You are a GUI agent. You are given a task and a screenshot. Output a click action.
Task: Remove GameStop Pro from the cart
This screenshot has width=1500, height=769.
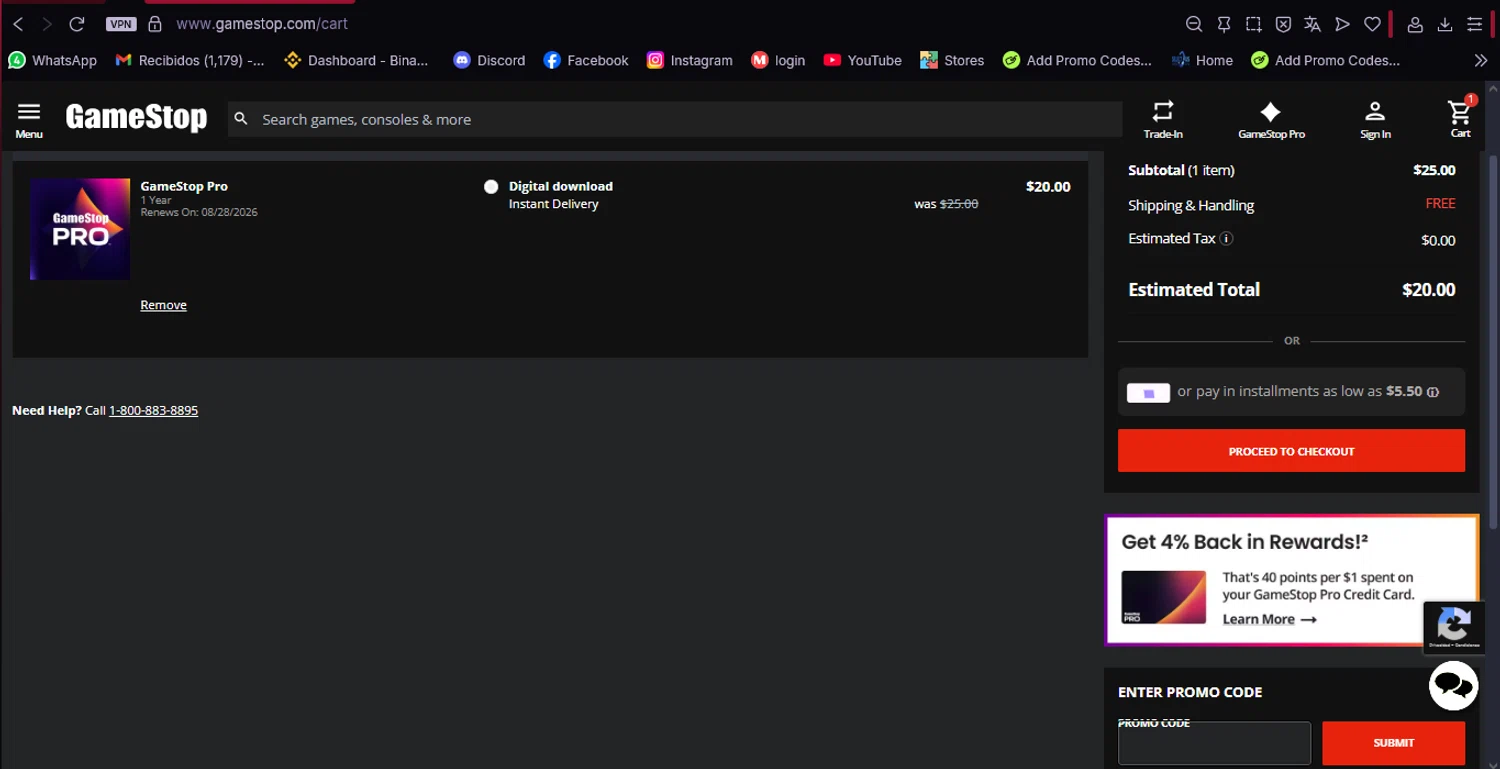(x=163, y=305)
